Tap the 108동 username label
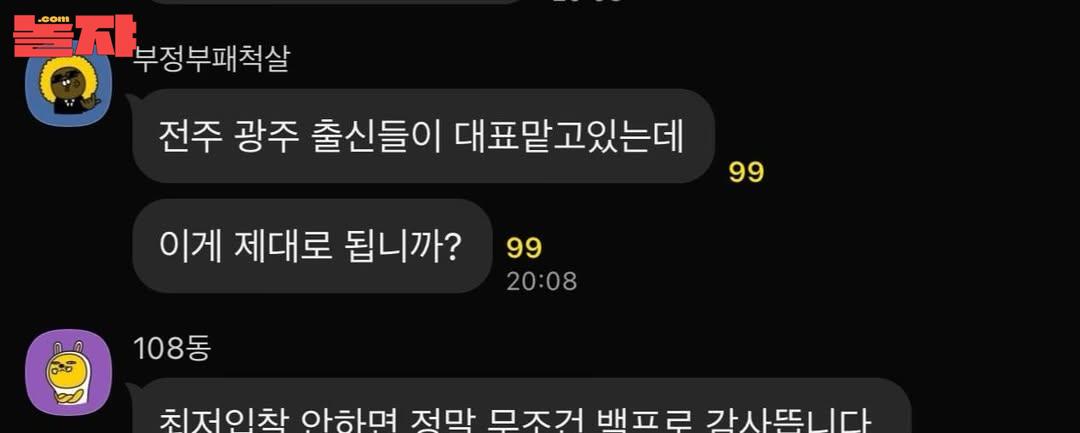This screenshot has height=433, width=1080. tap(172, 350)
